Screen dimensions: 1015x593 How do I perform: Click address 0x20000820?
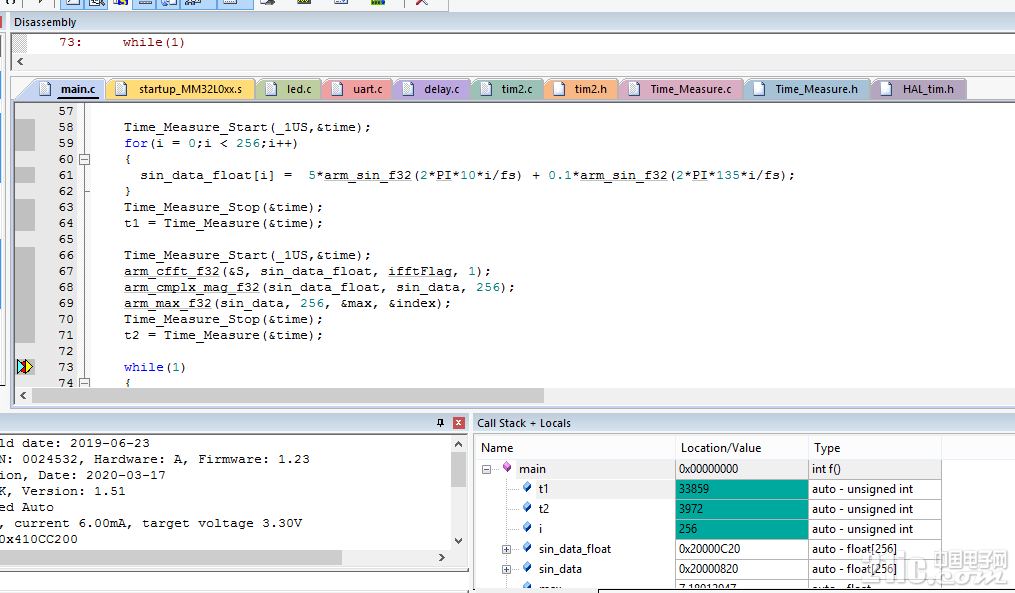tap(709, 569)
